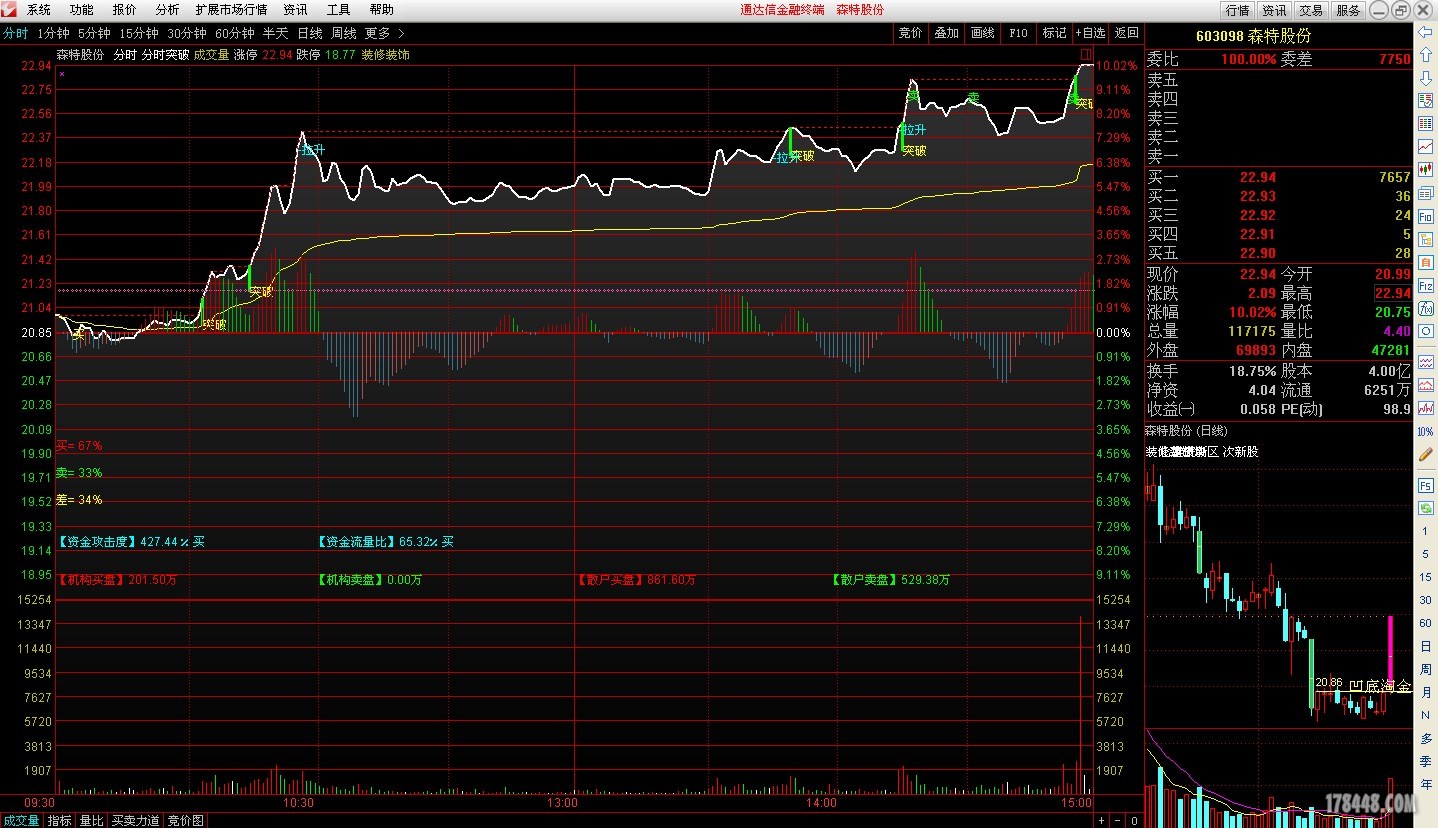Select the 指标 bottom tab
The width and height of the screenshot is (1438, 828).
59,820
